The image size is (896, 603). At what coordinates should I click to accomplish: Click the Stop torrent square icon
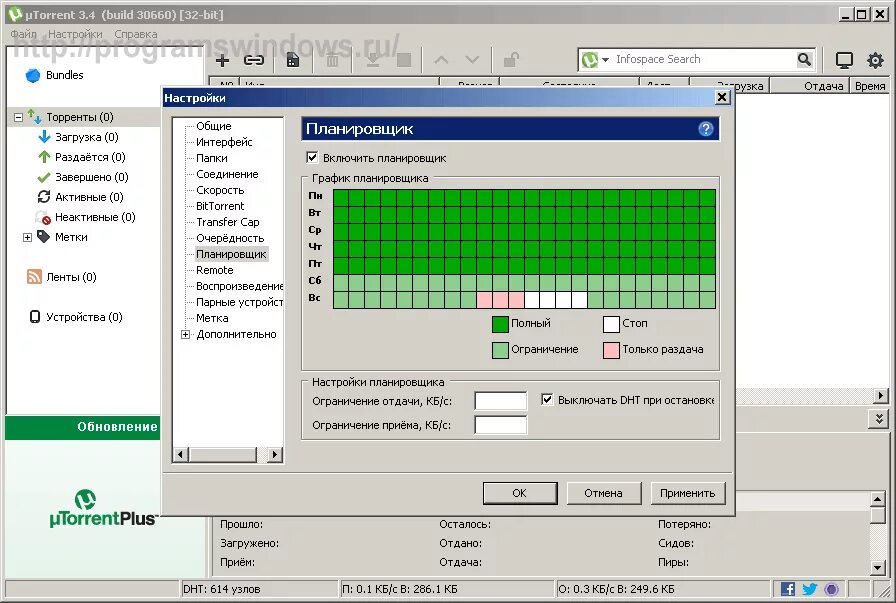pyautogui.click(x=404, y=59)
